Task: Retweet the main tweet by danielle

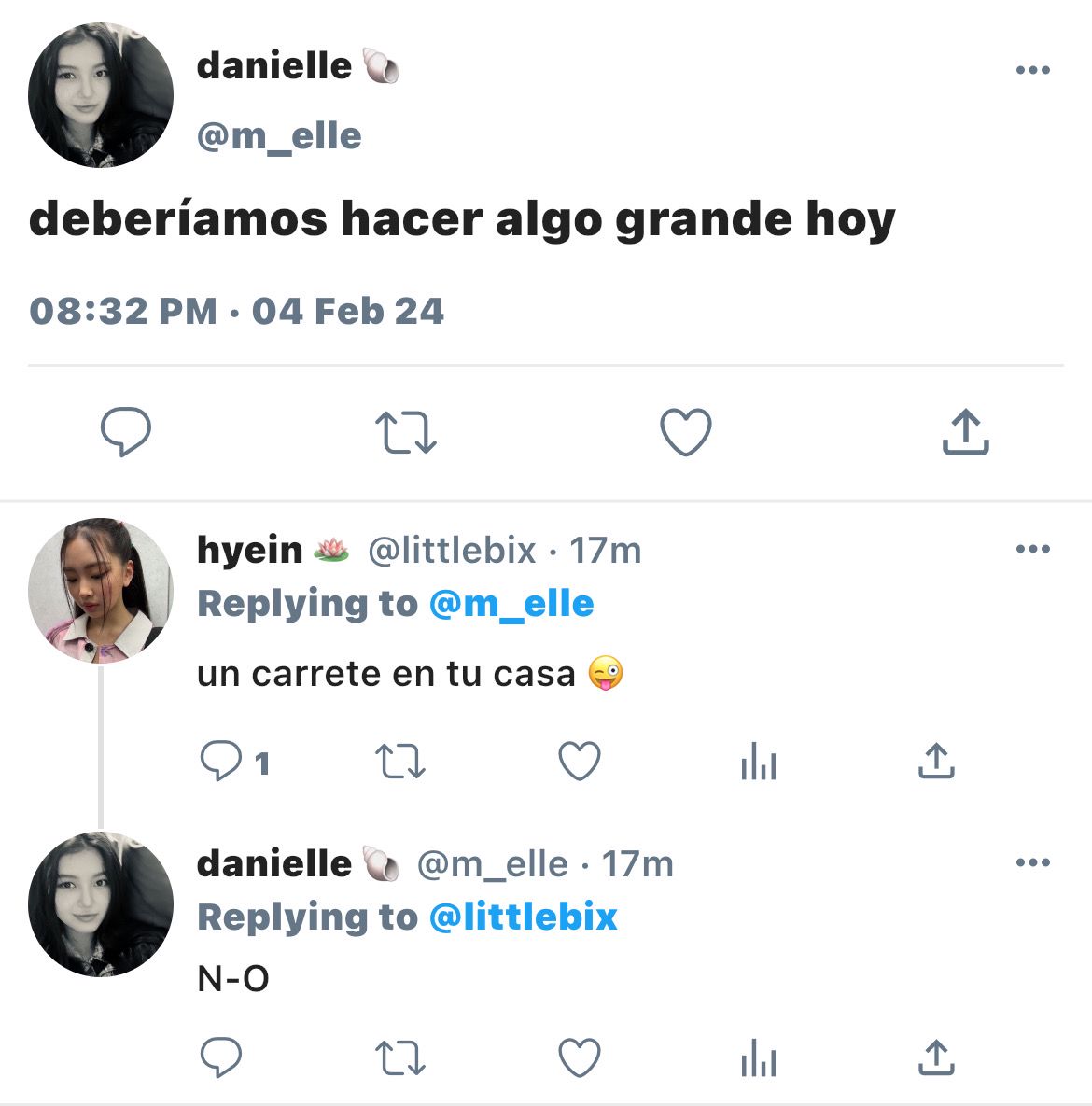Action: (x=406, y=432)
